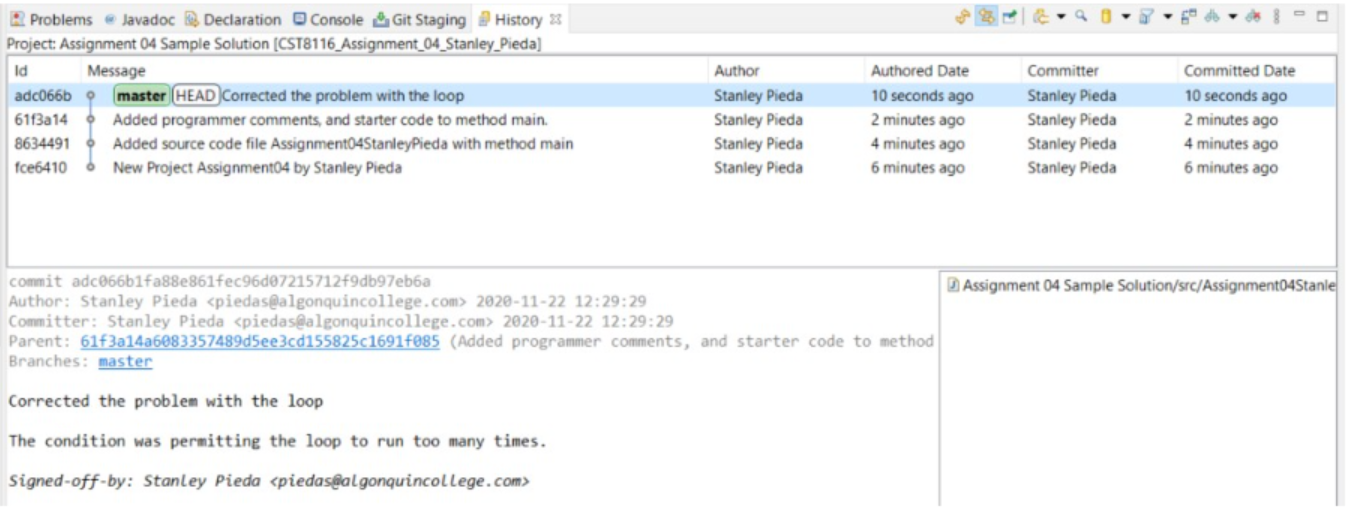
Task: Click the Author column header
Action: click(x=785, y=71)
